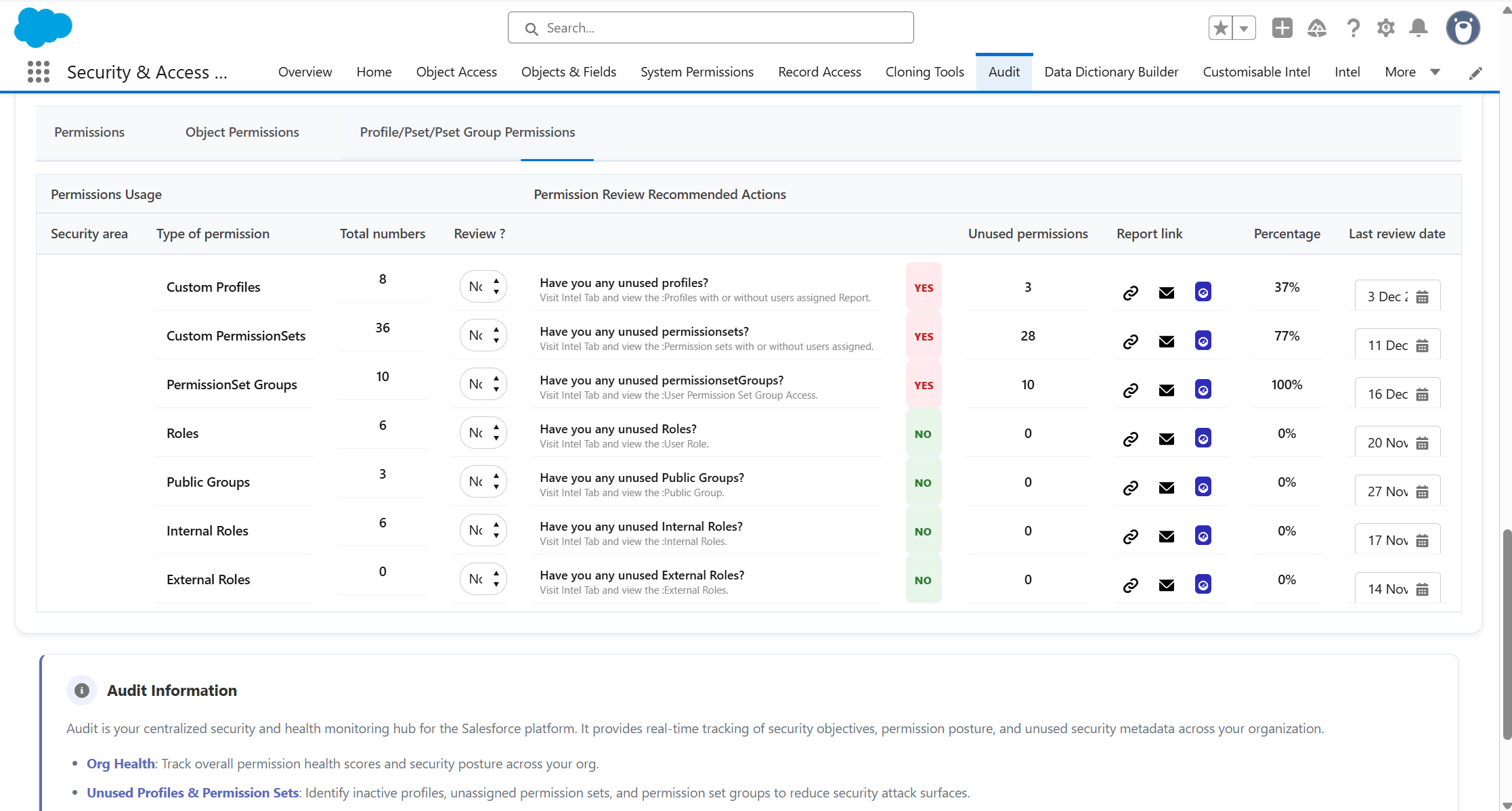1512x811 pixels.
Task: Click the "Last review date" column header
Action: tap(1397, 234)
